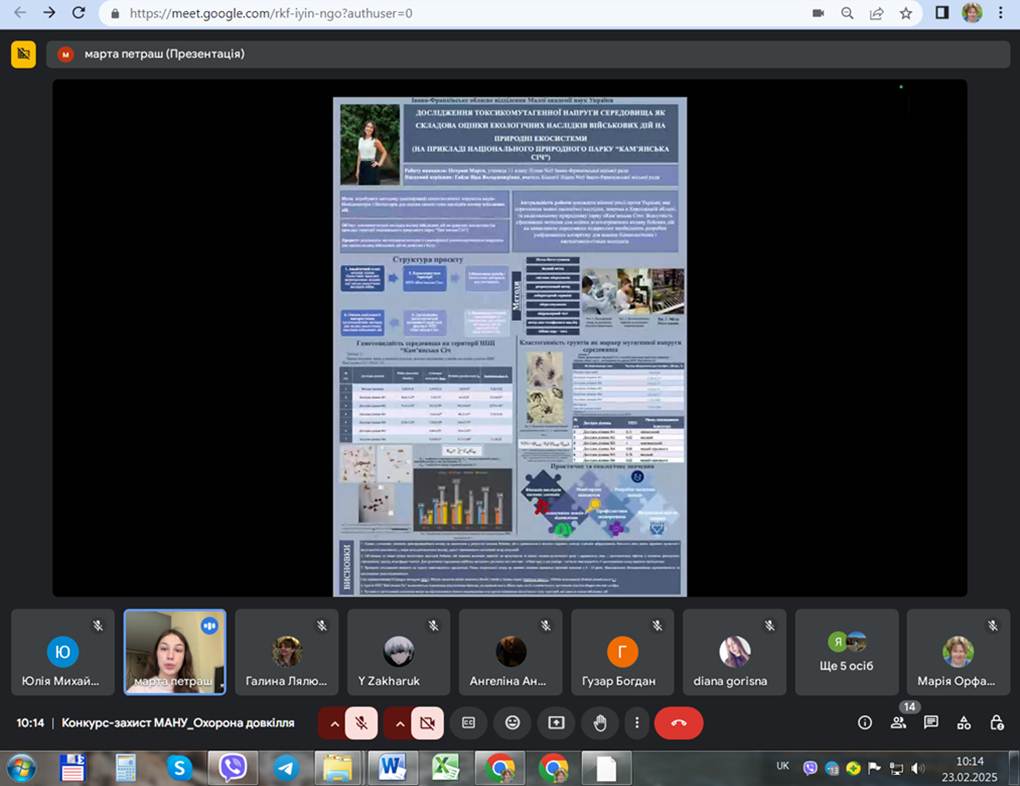Send an emoji reaction
Image resolution: width=1020 pixels, height=786 pixels.
point(512,723)
